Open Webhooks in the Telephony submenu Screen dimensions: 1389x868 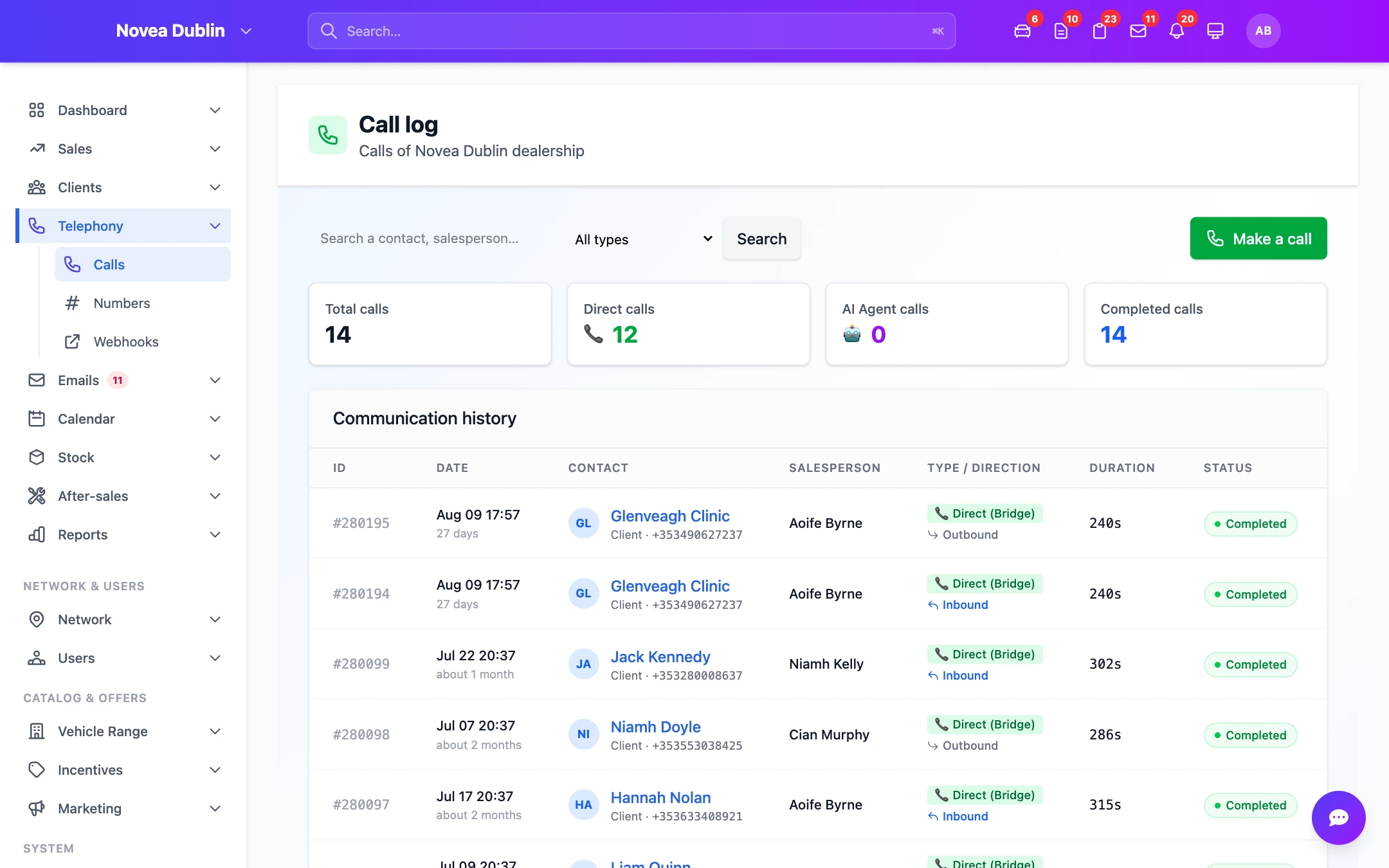point(143,341)
